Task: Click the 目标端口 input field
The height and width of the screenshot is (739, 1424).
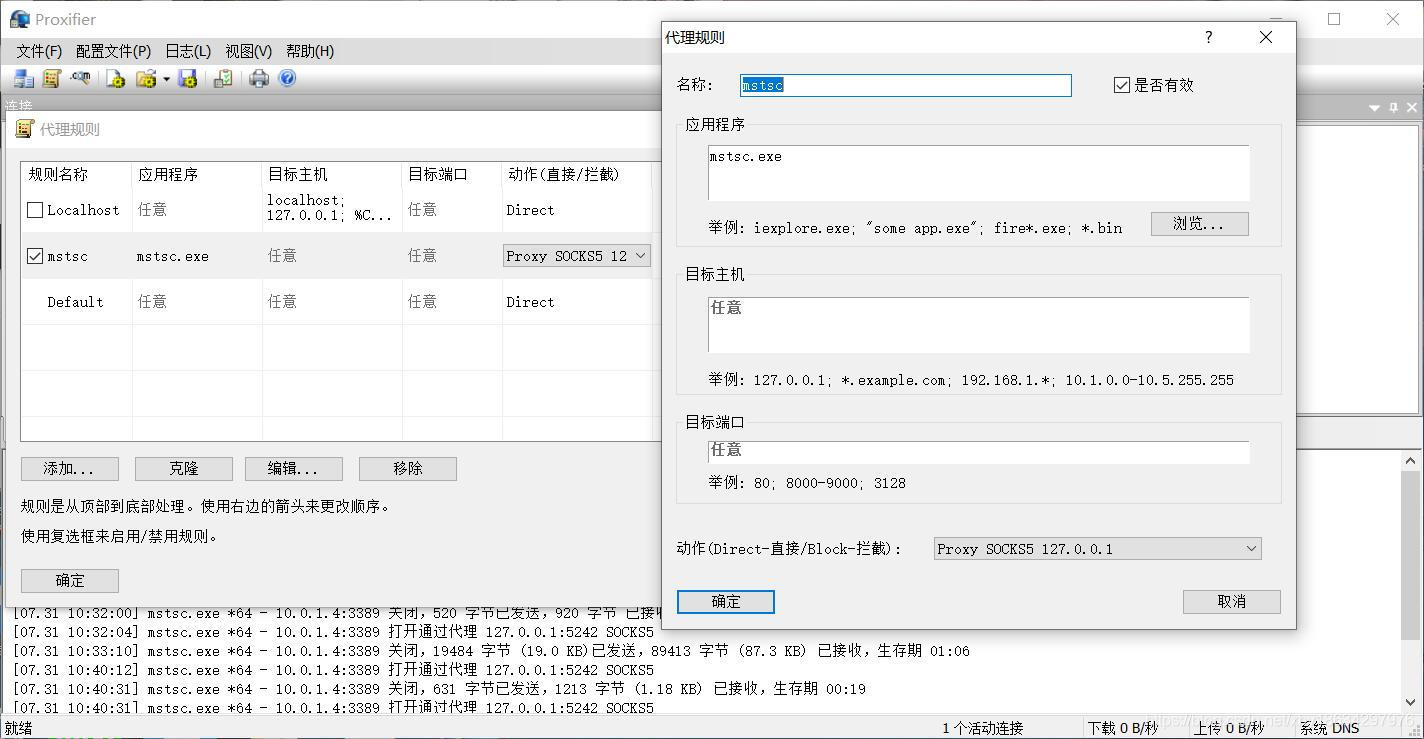Action: [979, 452]
